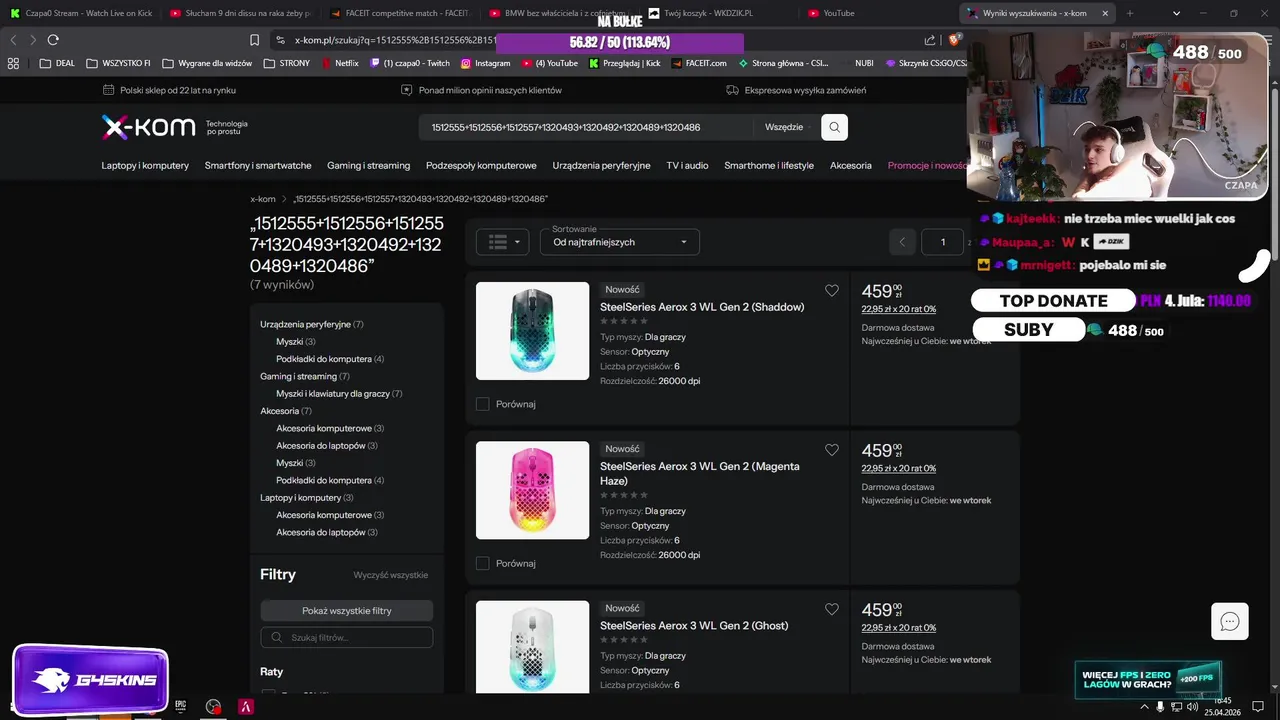Reload the browser page
This screenshot has height=720, width=1280.
point(53,40)
